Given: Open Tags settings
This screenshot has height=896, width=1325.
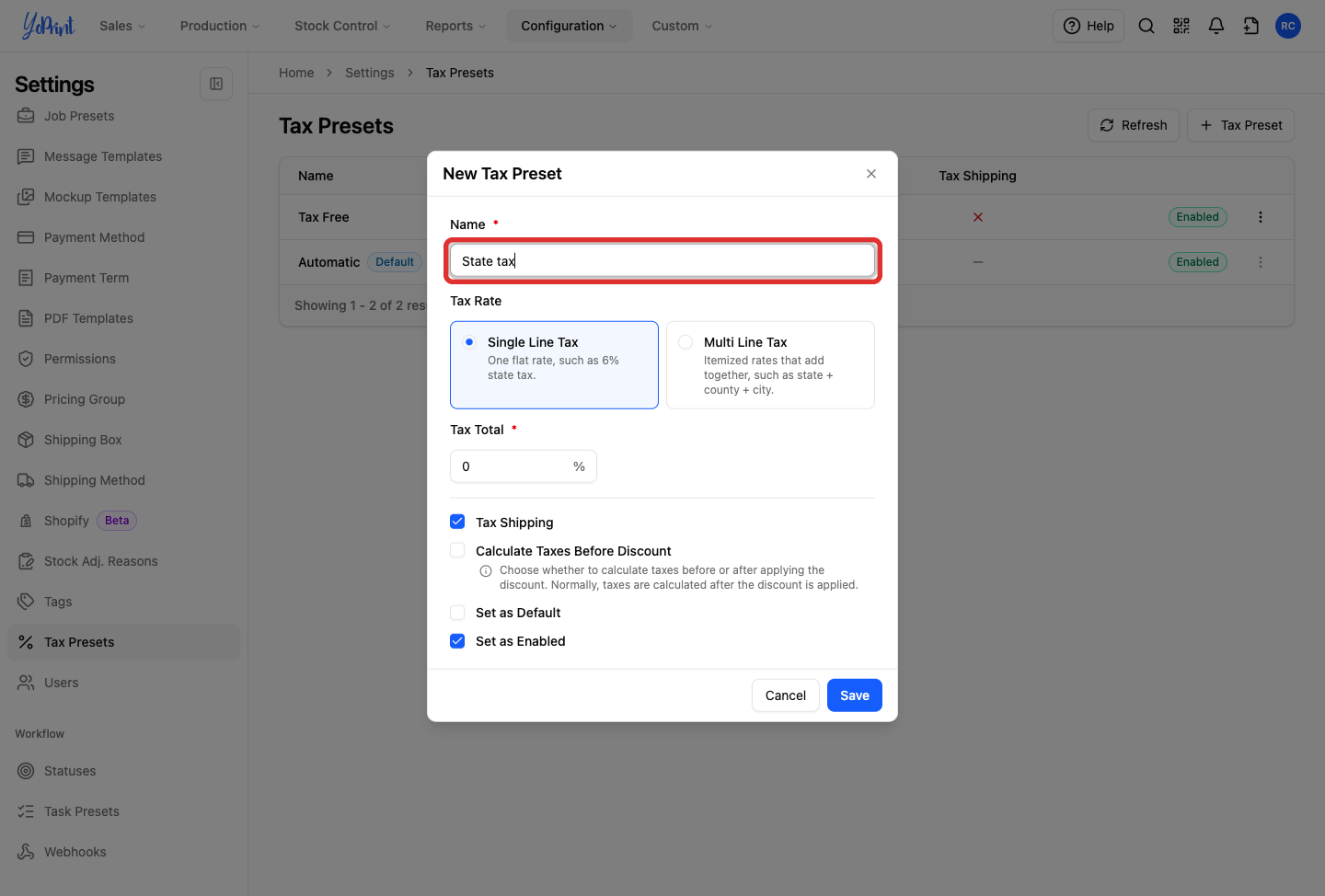Looking at the screenshot, I should [123, 602].
